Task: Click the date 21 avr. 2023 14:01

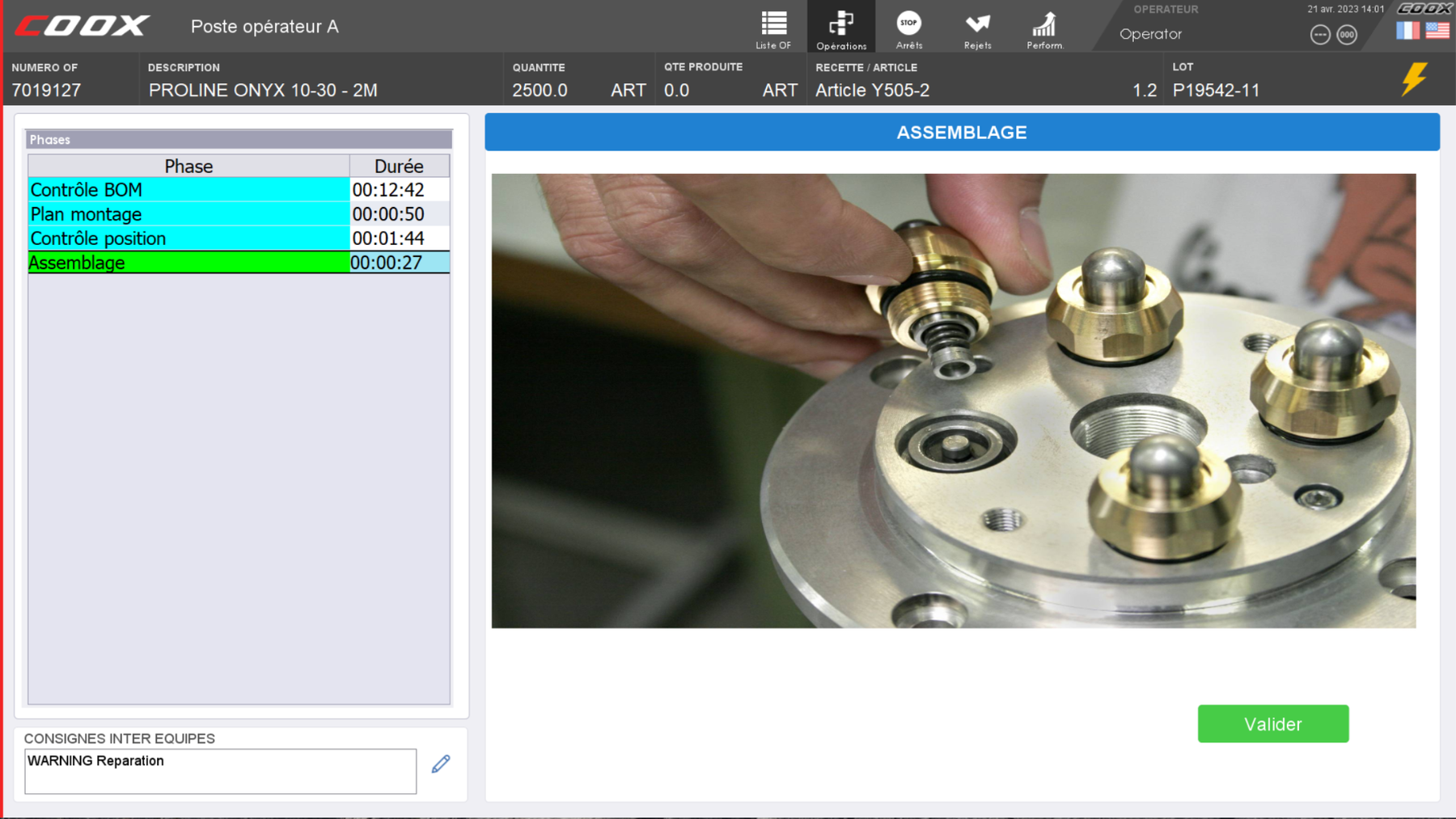Action: pos(1346,9)
